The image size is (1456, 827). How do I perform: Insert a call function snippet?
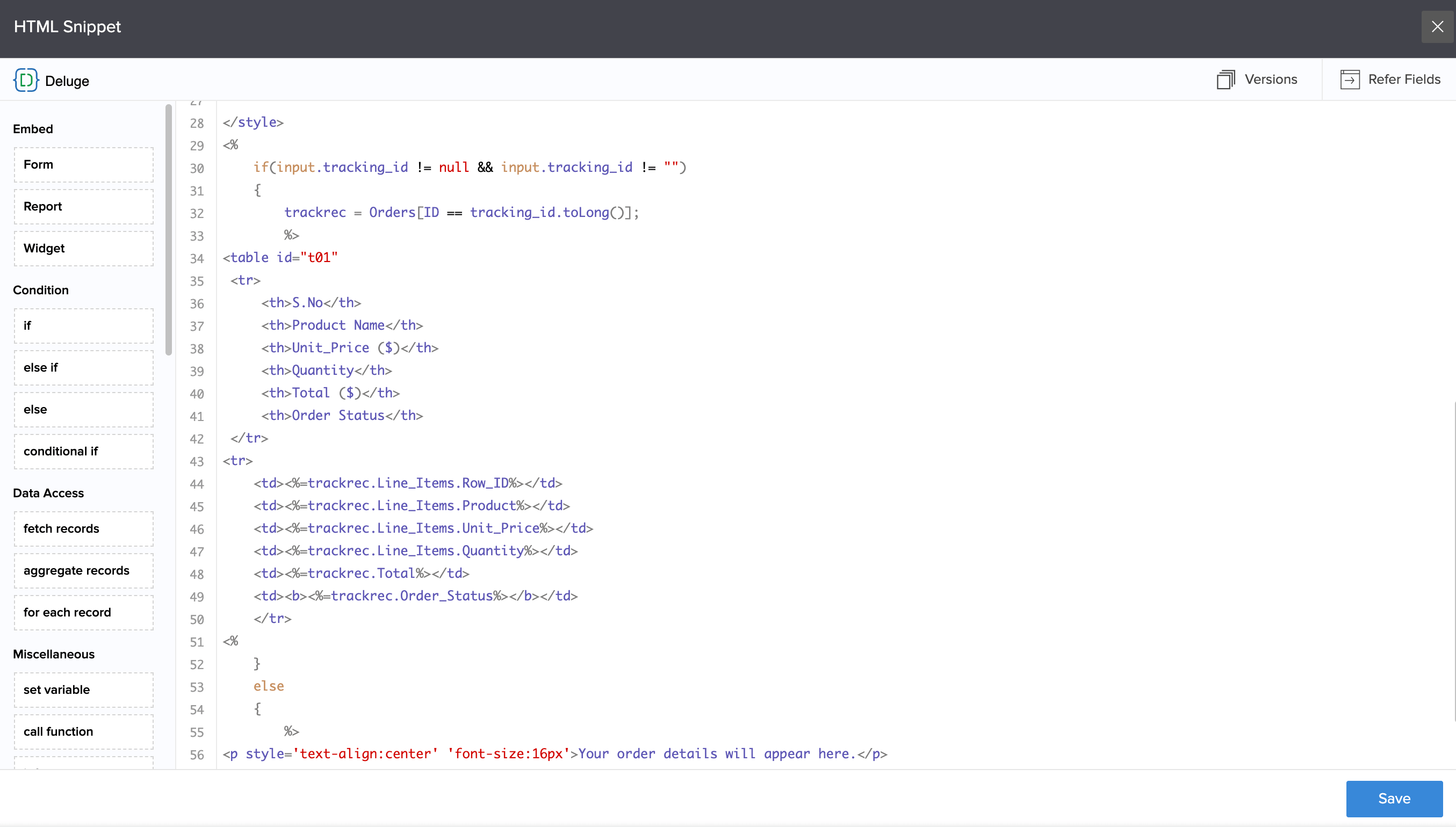tap(83, 731)
